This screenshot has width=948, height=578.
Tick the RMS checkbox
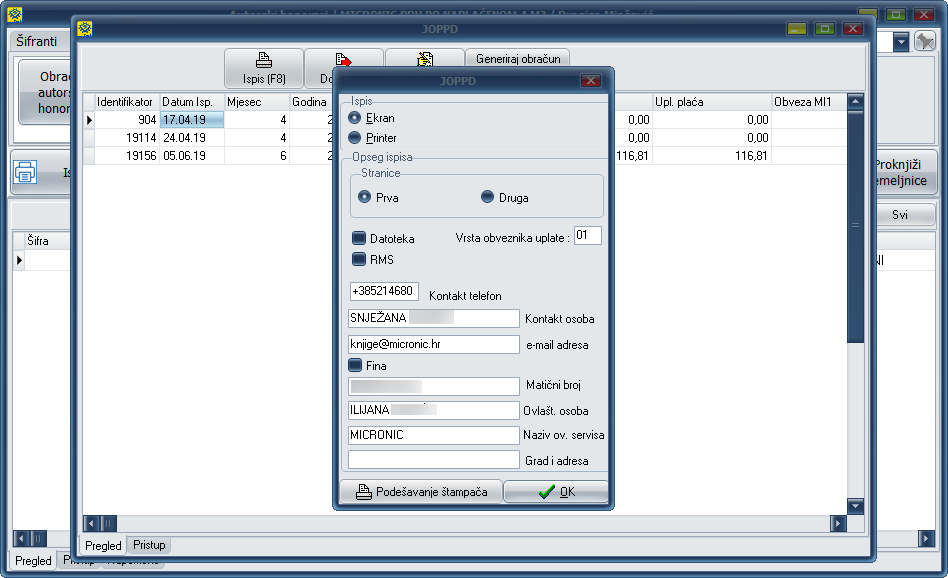pyautogui.click(x=359, y=259)
